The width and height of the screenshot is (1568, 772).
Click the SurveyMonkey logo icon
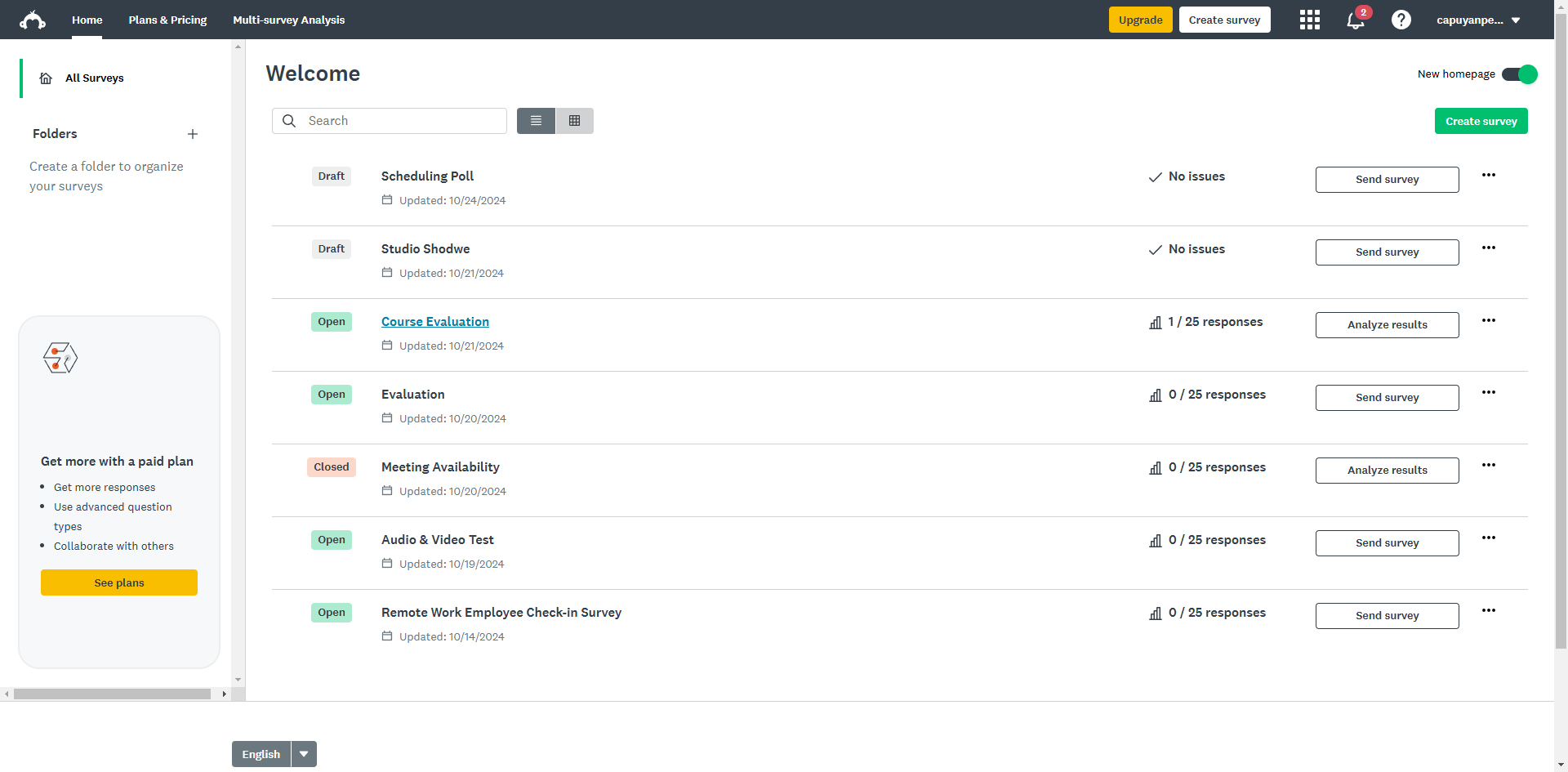point(33,20)
